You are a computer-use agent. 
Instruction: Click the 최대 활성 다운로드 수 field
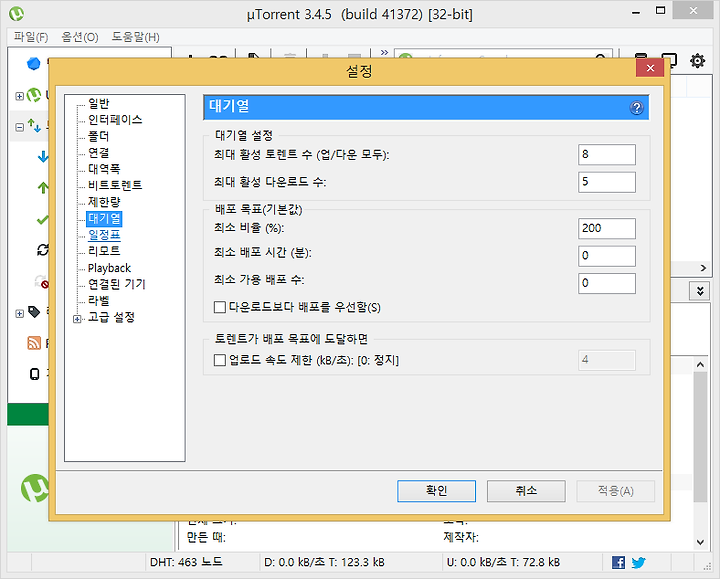pyautogui.click(x=607, y=182)
